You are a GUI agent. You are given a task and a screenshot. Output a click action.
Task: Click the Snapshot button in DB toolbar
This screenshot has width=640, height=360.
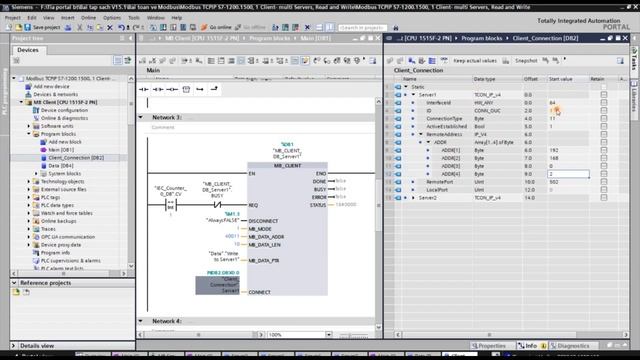pos(526,60)
